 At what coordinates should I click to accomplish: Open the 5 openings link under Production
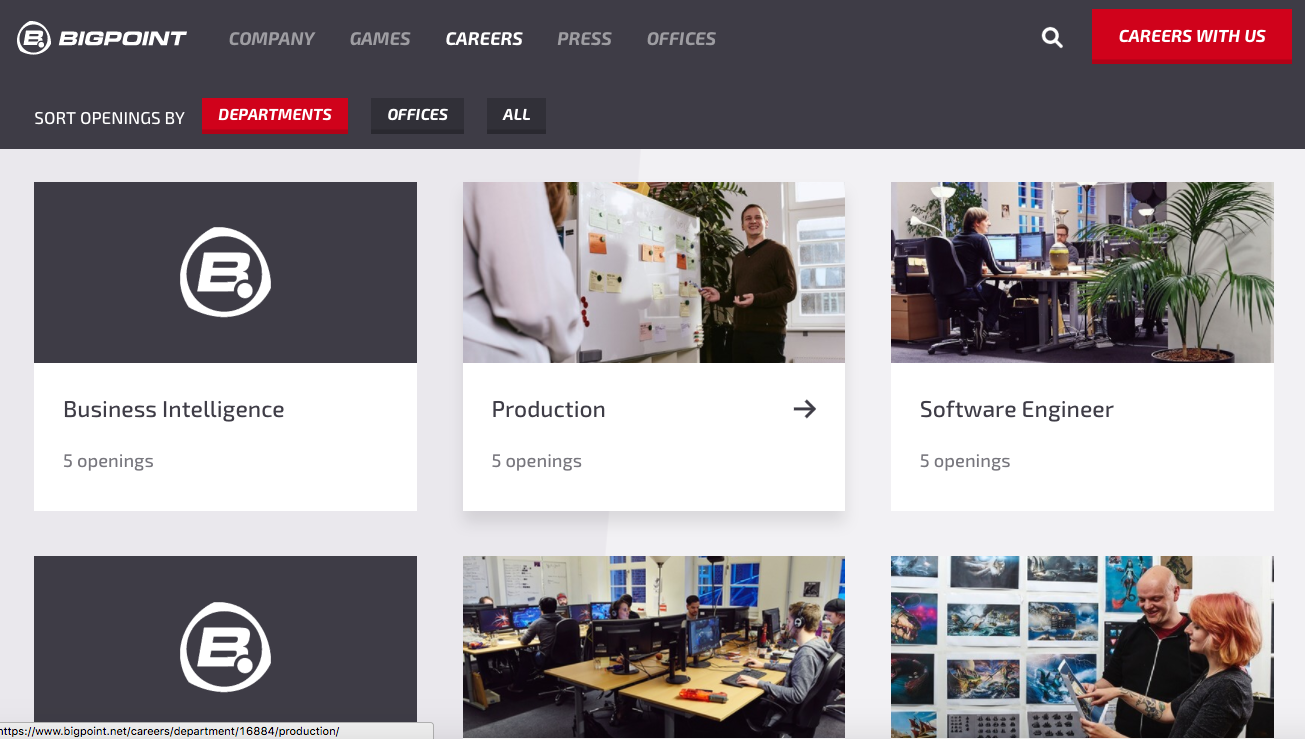pos(537,461)
